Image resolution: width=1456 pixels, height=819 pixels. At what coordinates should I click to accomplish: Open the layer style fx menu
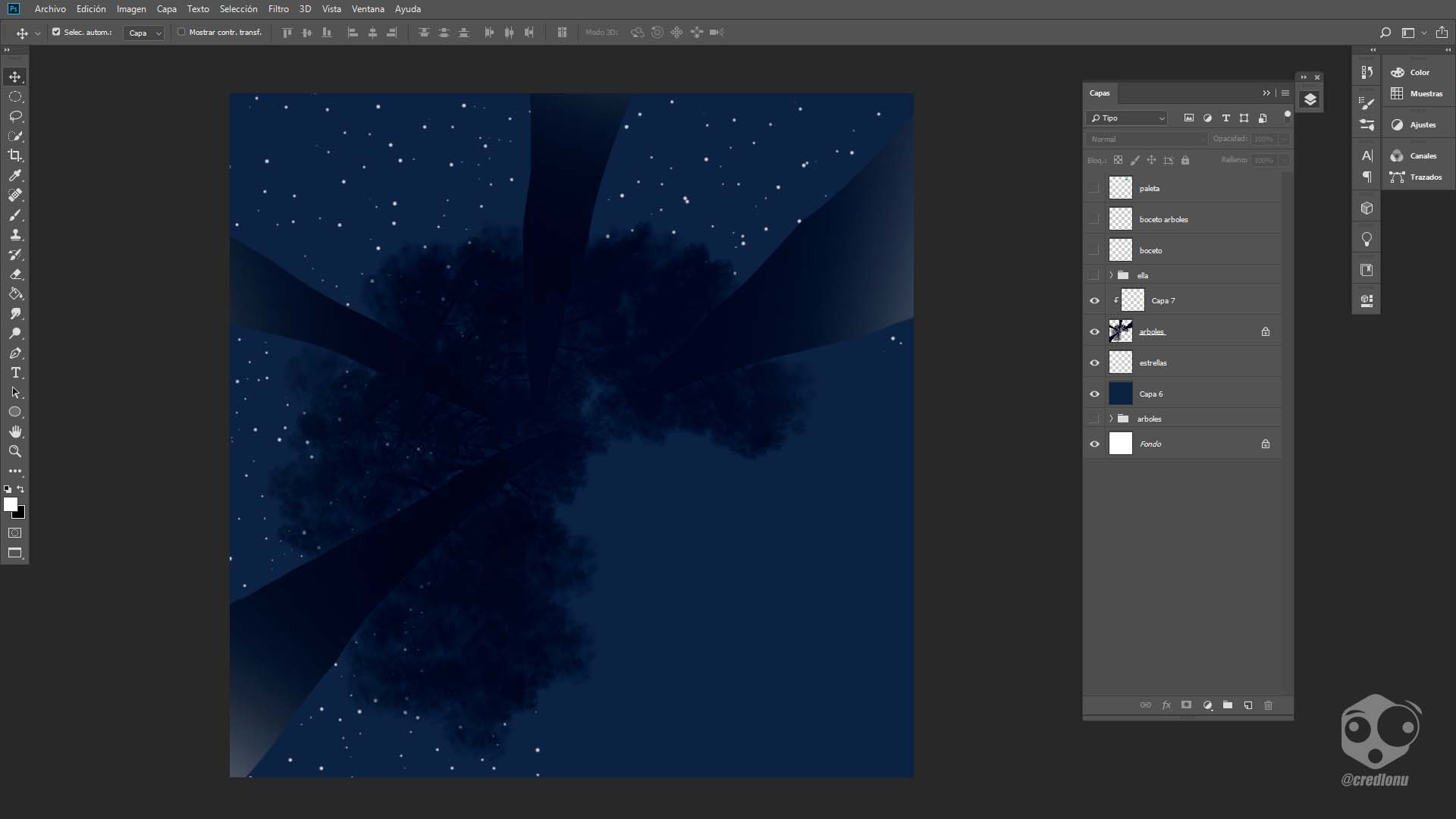(x=1166, y=705)
